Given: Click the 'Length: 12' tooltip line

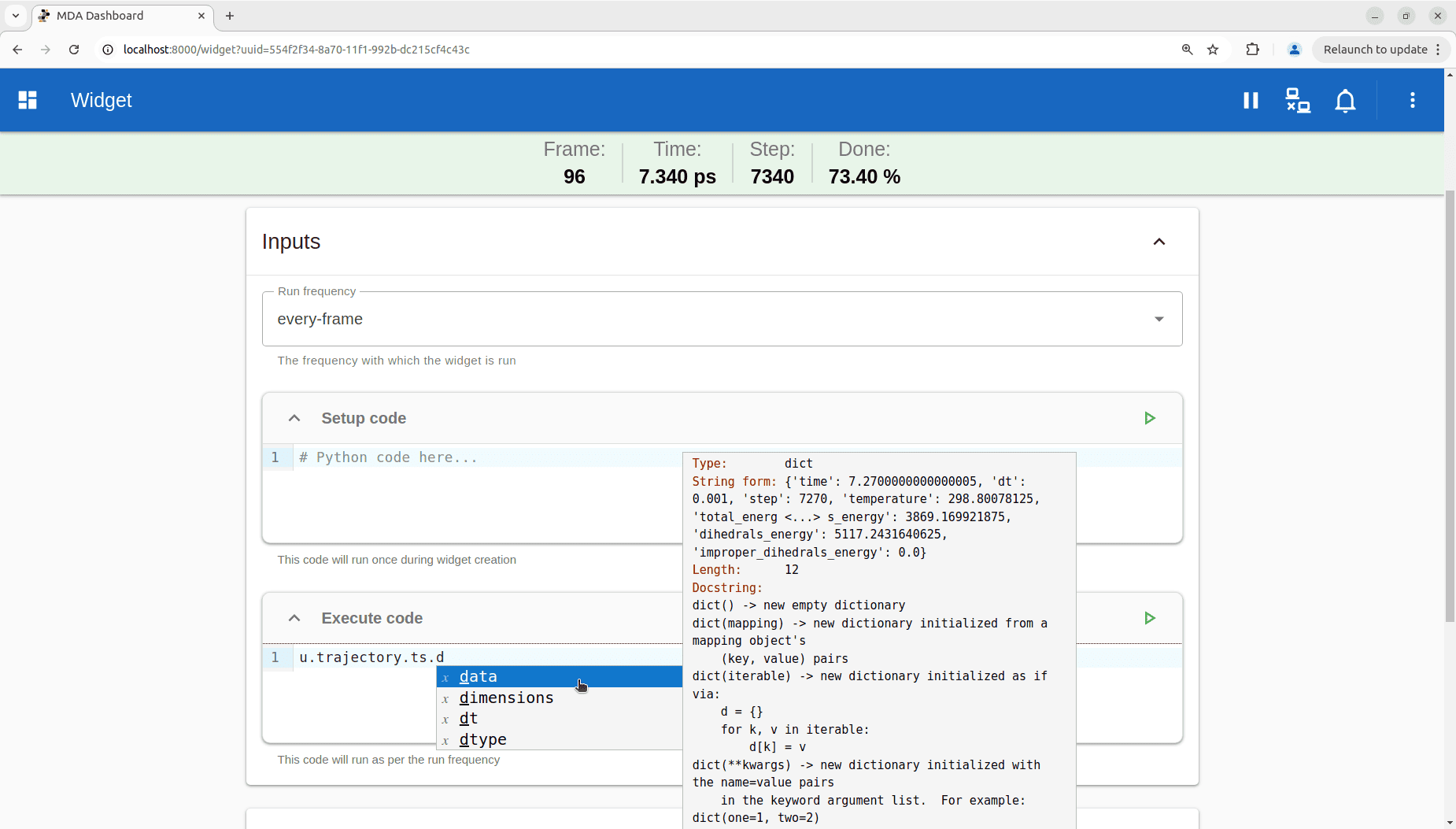Looking at the screenshot, I should pyautogui.click(x=745, y=570).
